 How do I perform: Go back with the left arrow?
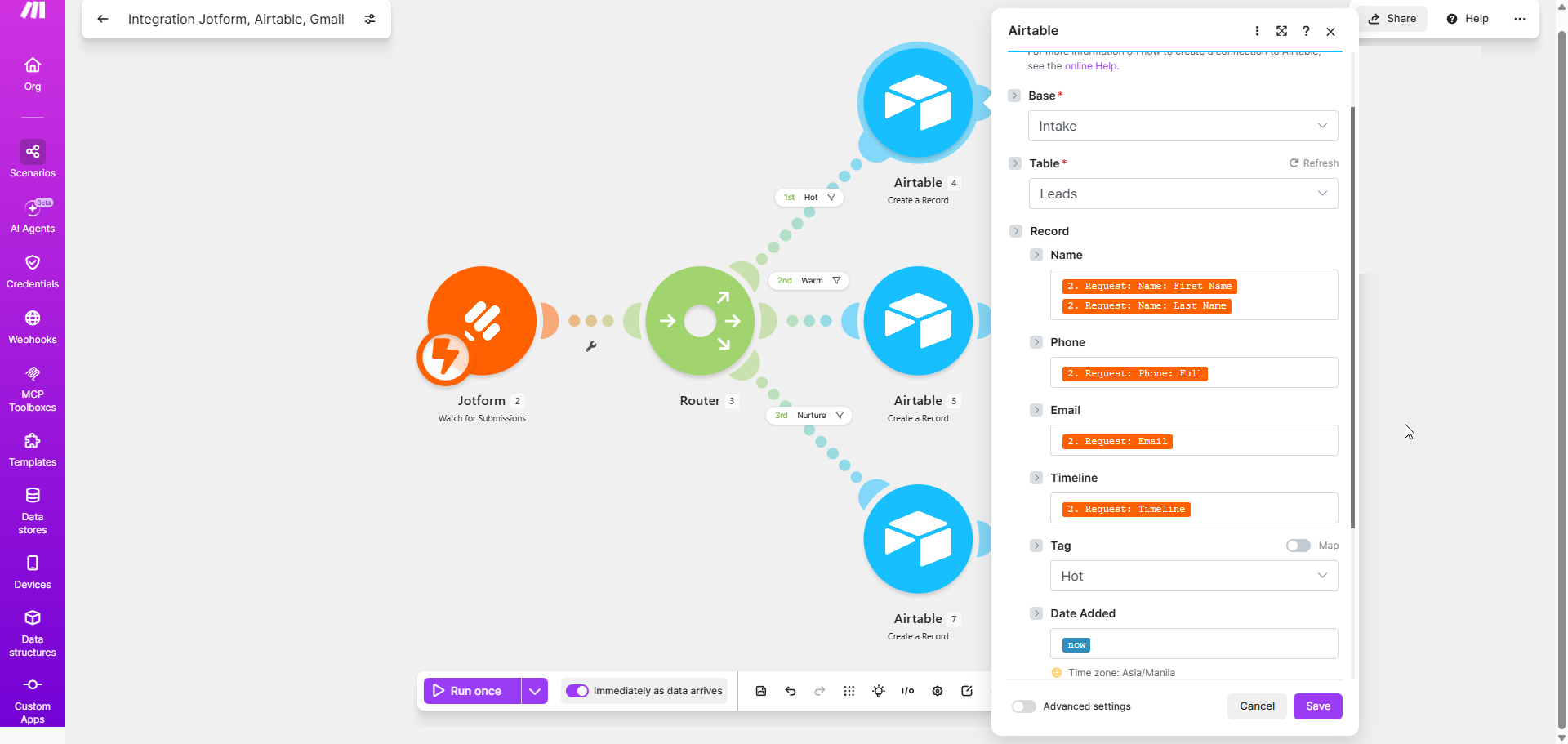(x=103, y=19)
